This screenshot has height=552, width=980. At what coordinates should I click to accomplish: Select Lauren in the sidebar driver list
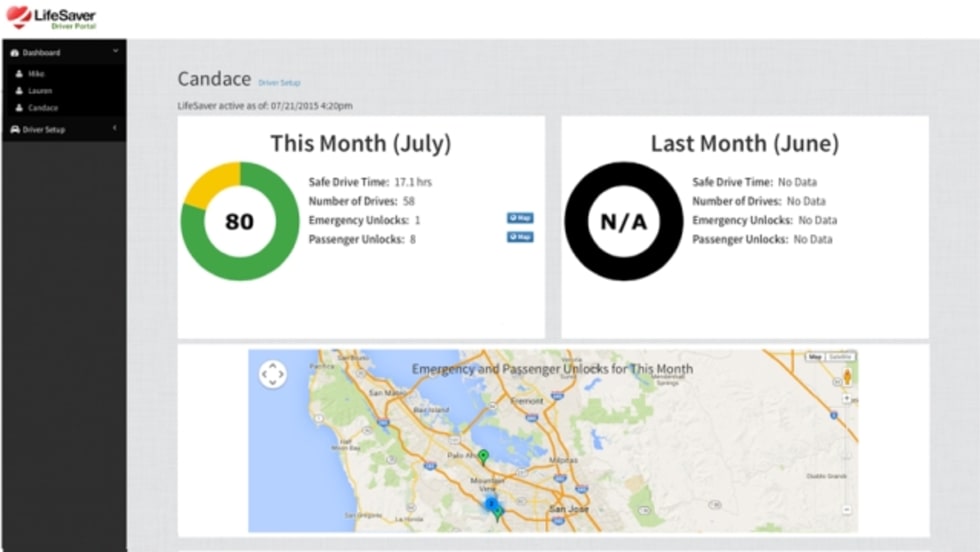click(x=40, y=91)
